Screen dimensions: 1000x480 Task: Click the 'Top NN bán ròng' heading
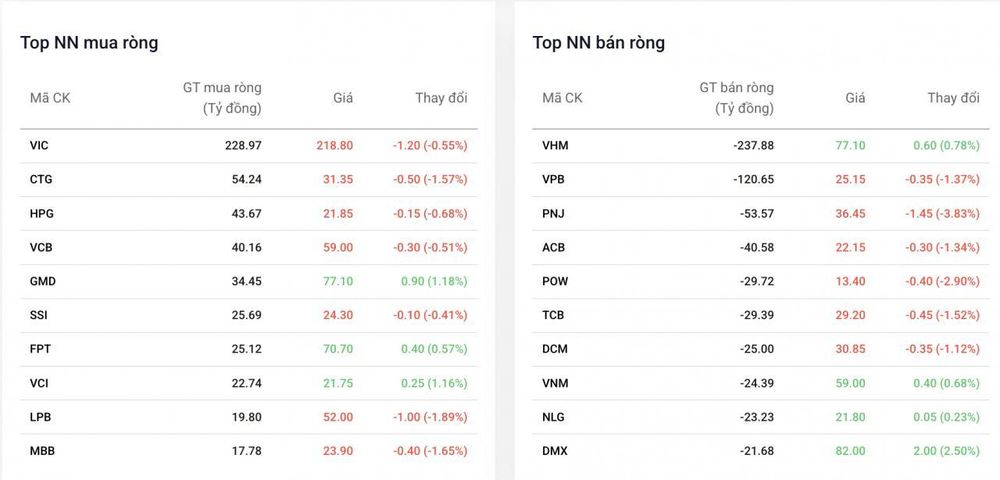[x=599, y=43]
